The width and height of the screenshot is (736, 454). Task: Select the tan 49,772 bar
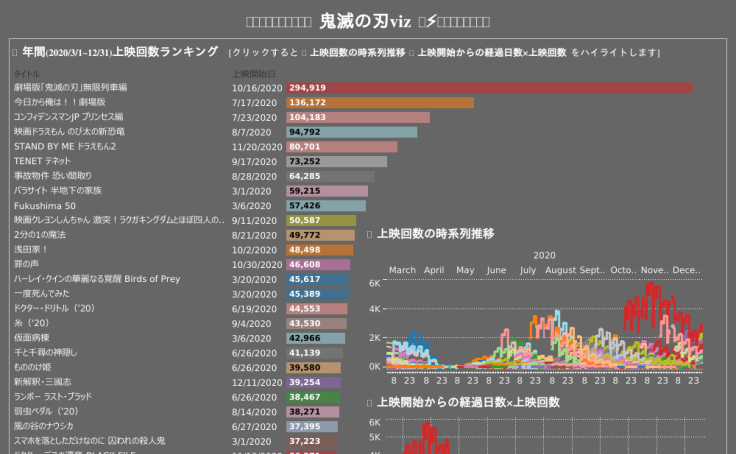tap(321, 235)
